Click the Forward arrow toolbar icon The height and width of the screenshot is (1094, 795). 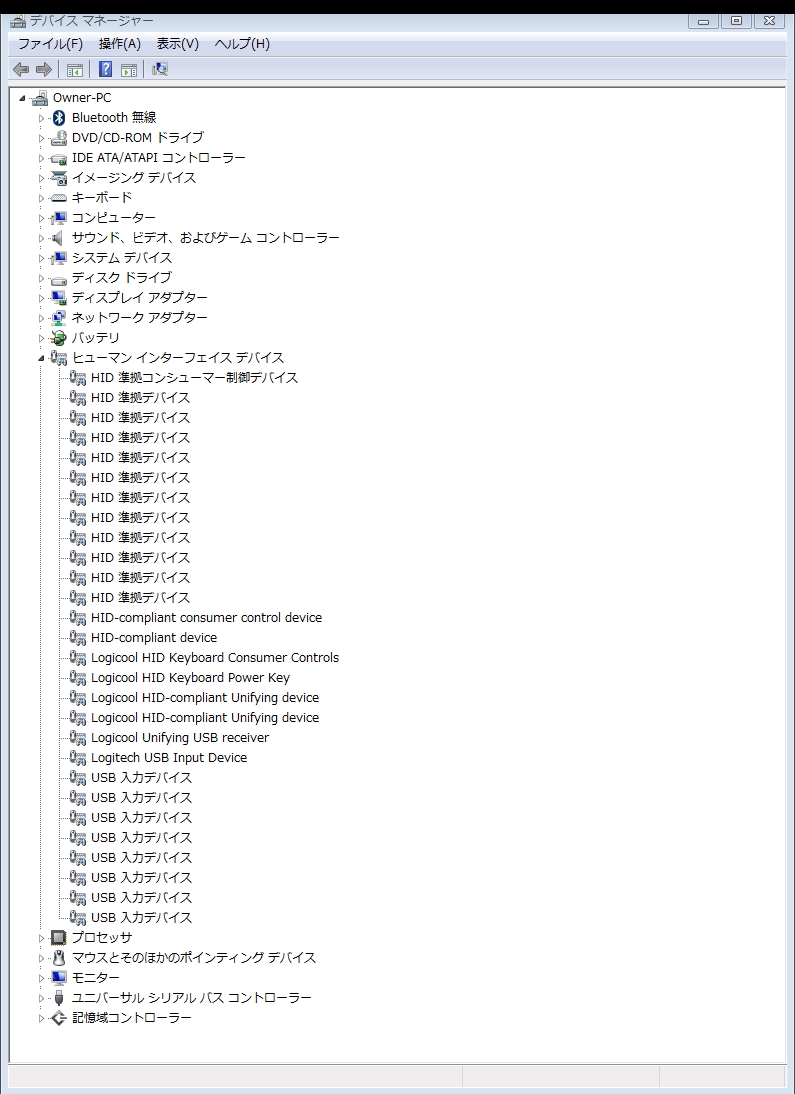(43, 69)
